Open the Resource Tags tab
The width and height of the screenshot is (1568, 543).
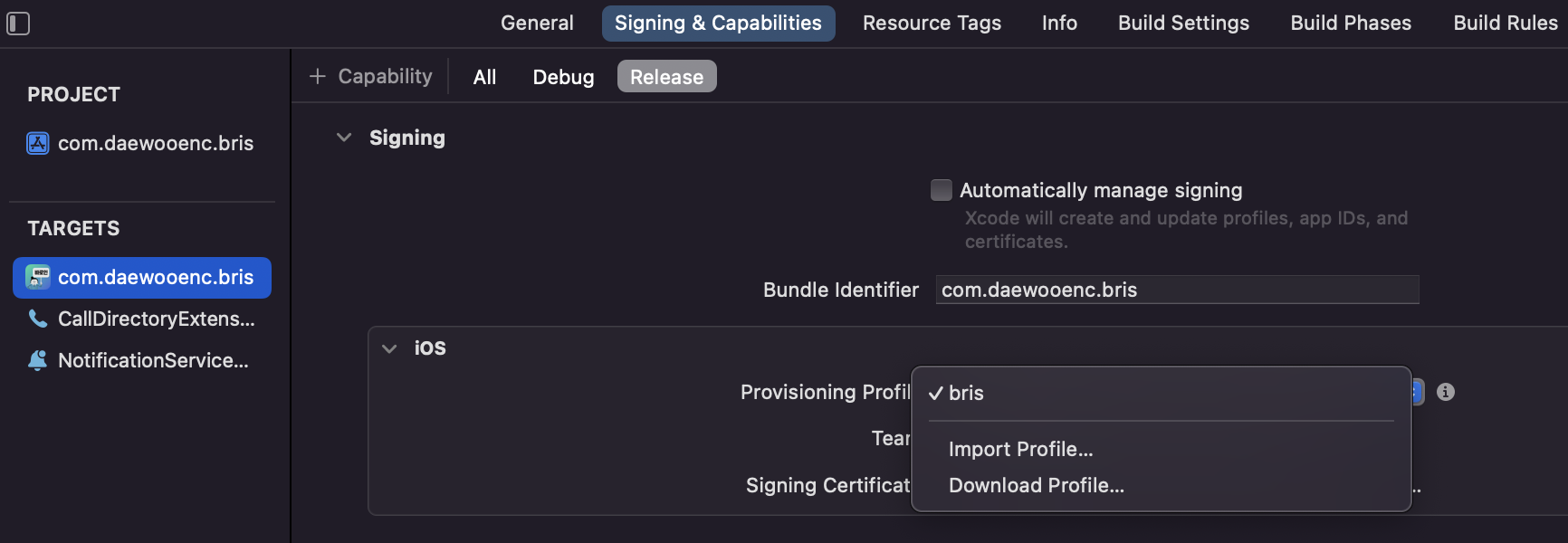tap(932, 24)
